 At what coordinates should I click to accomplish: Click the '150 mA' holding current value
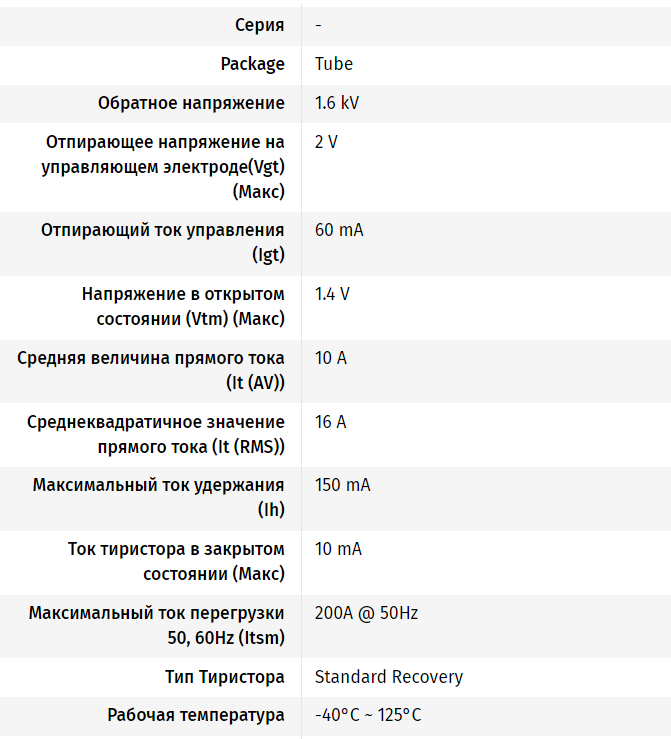342,485
